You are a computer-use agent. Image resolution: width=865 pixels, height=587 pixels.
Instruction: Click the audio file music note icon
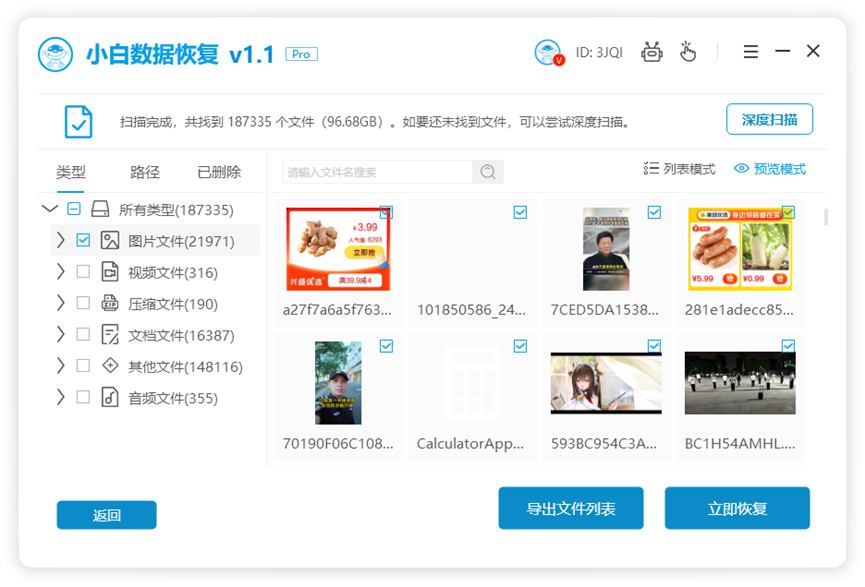[110, 397]
